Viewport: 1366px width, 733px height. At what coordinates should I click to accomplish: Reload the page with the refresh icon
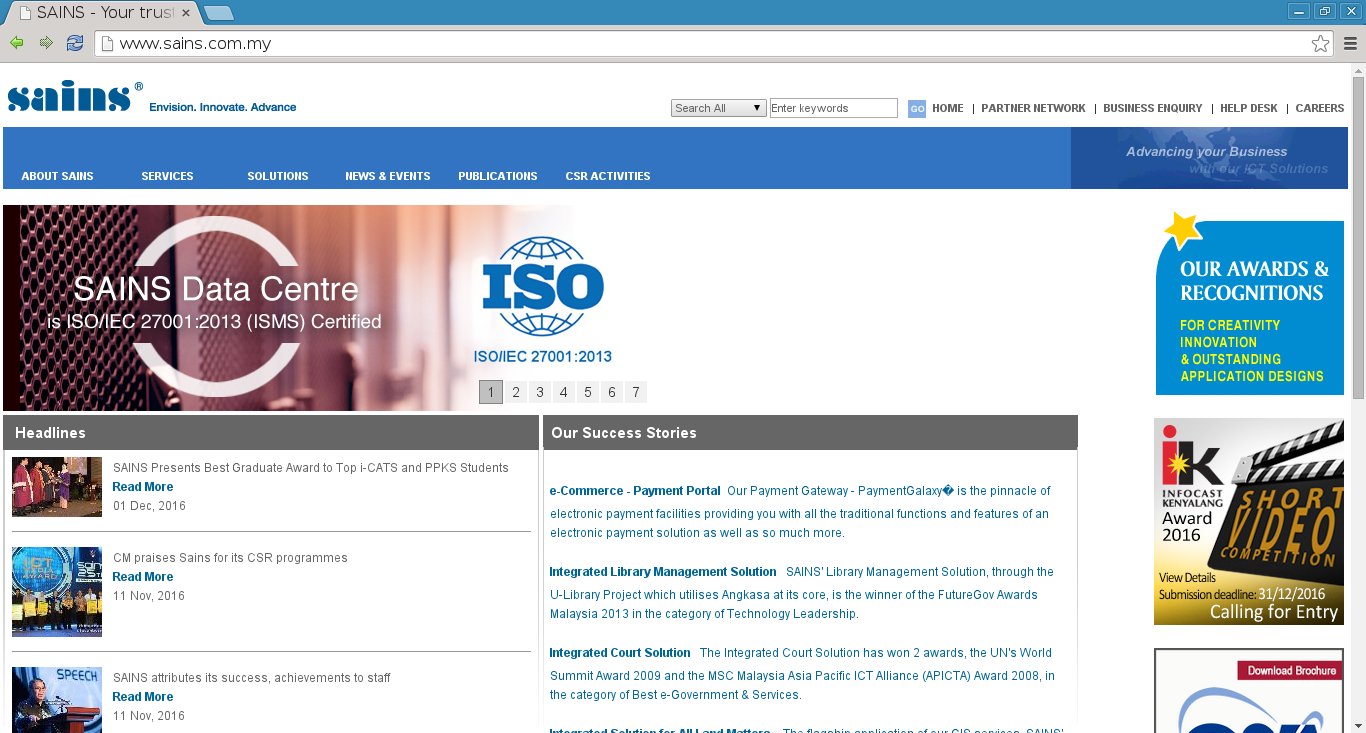point(75,43)
